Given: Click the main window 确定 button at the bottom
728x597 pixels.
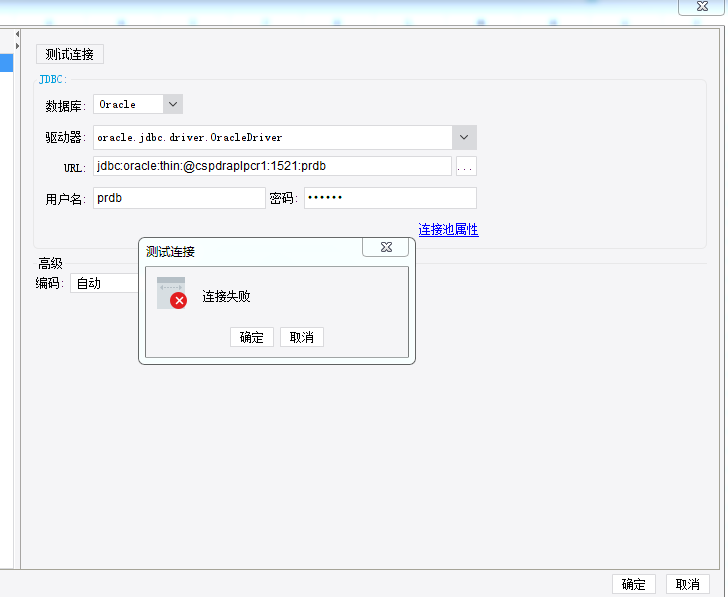Looking at the screenshot, I should tap(634, 584).
